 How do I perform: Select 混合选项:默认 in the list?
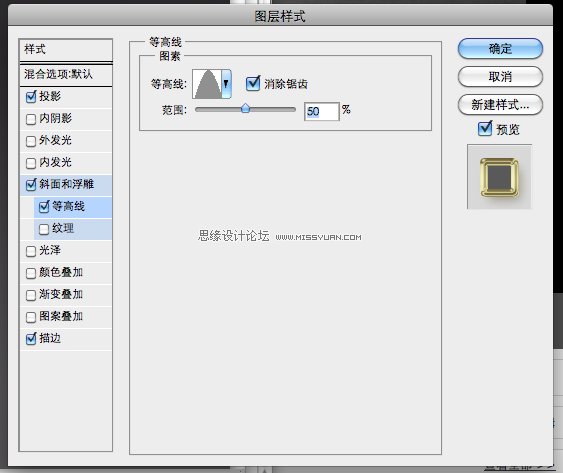66,75
